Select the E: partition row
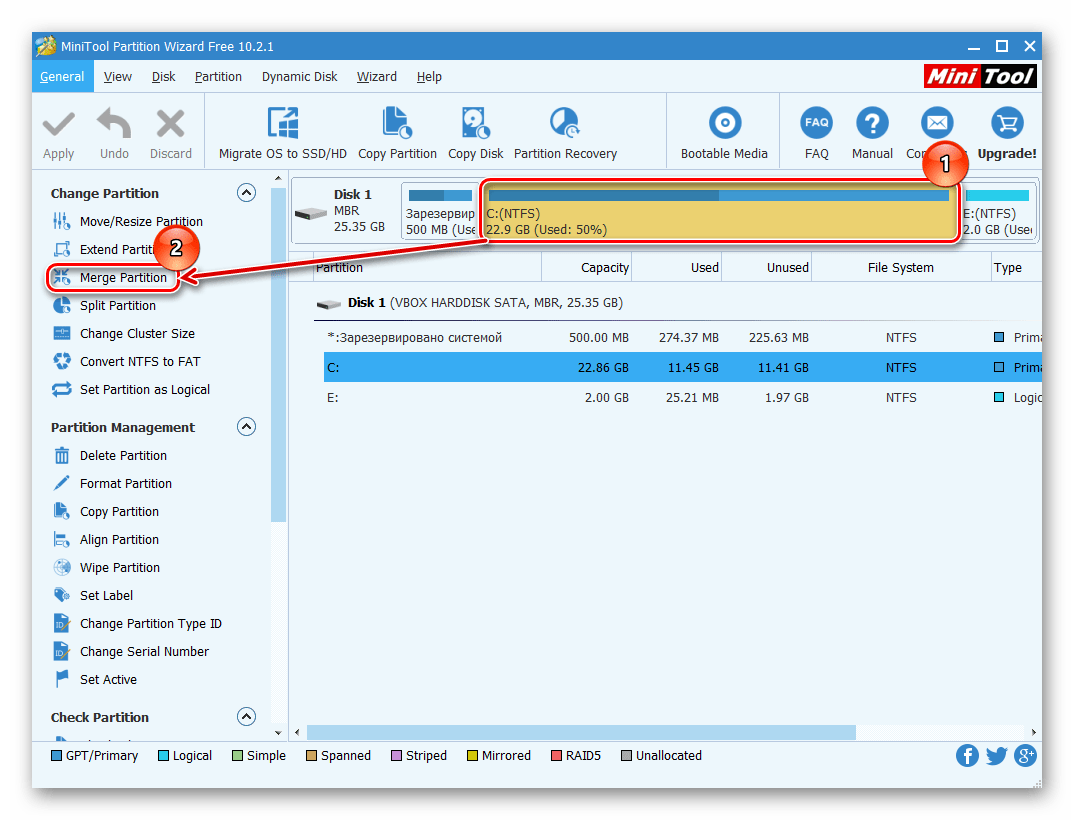The image size is (1074, 820). 682,397
